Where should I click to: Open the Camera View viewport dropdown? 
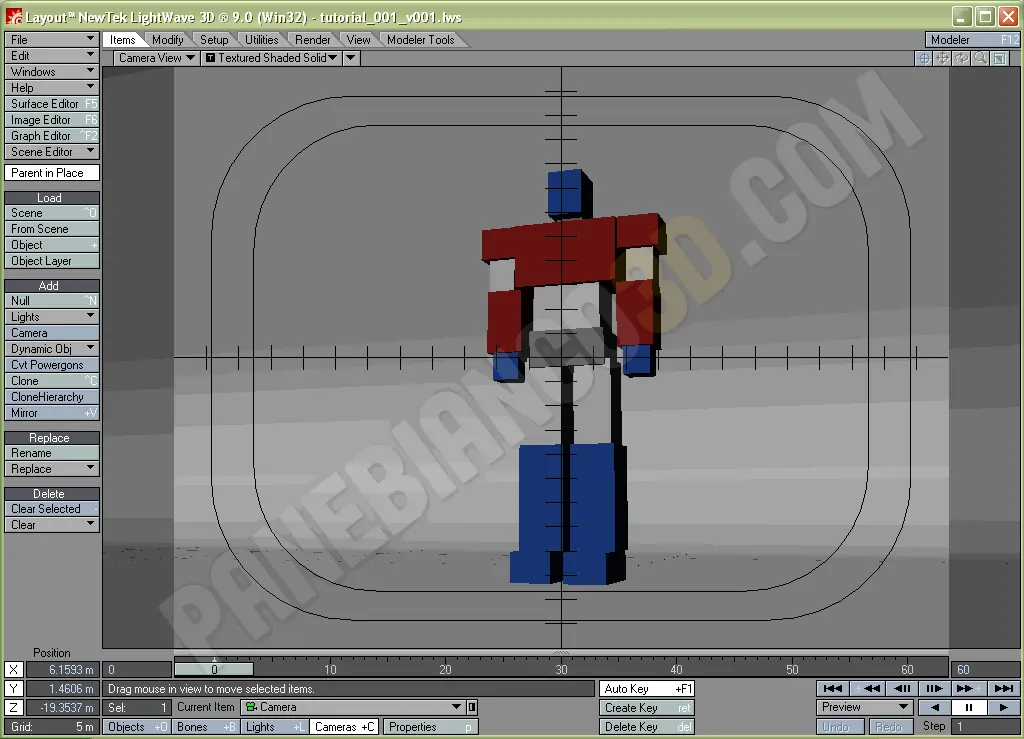point(157,58)
